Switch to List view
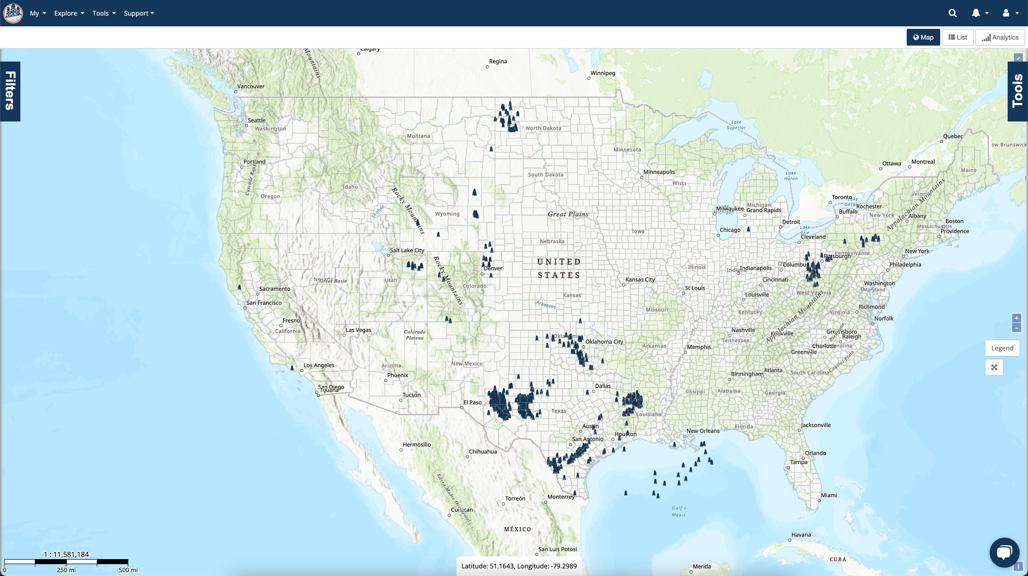The image size is (1028, 576). (x=956, y=37)
